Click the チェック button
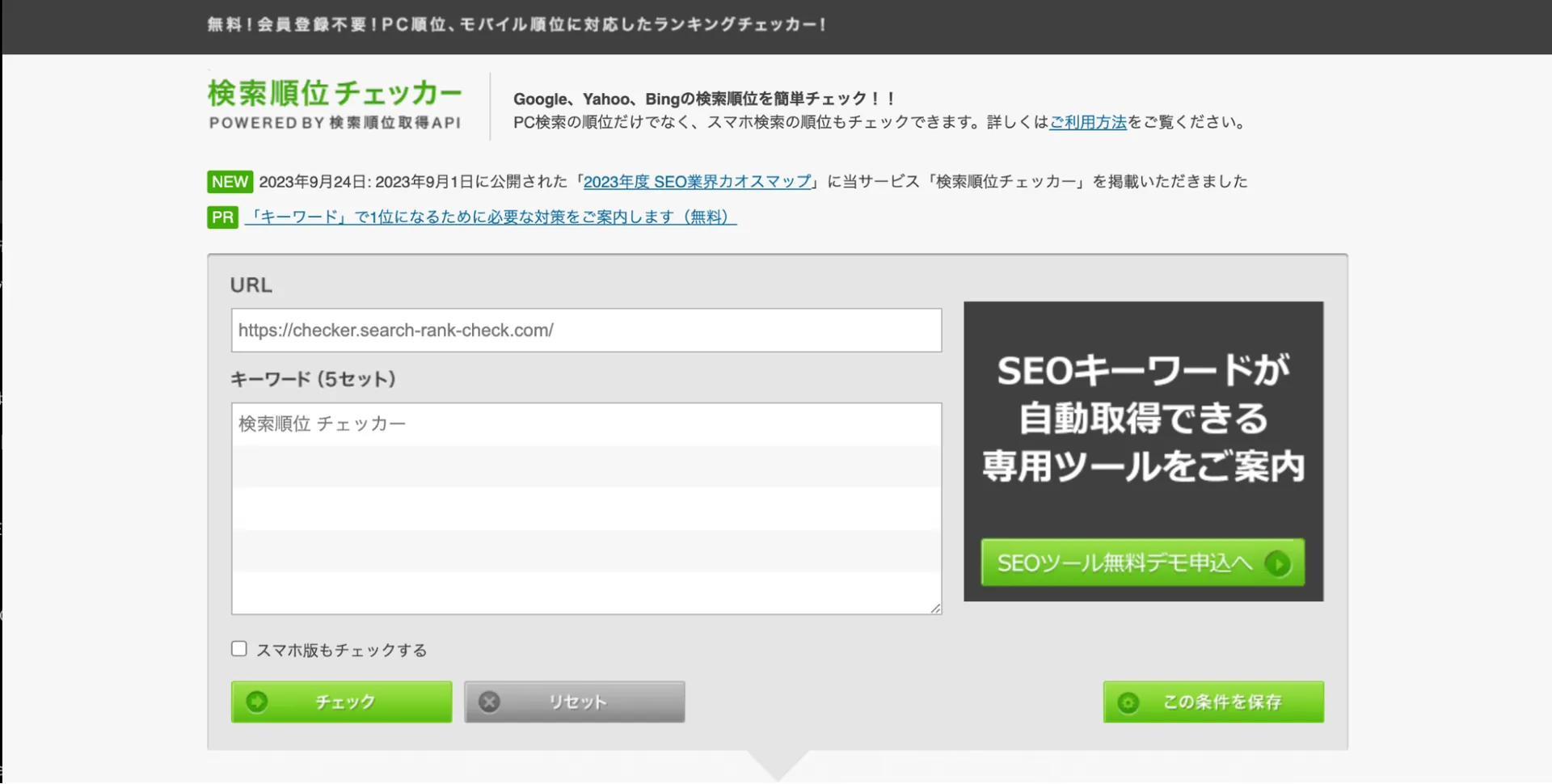The image size is (1552, 784). 341,702
